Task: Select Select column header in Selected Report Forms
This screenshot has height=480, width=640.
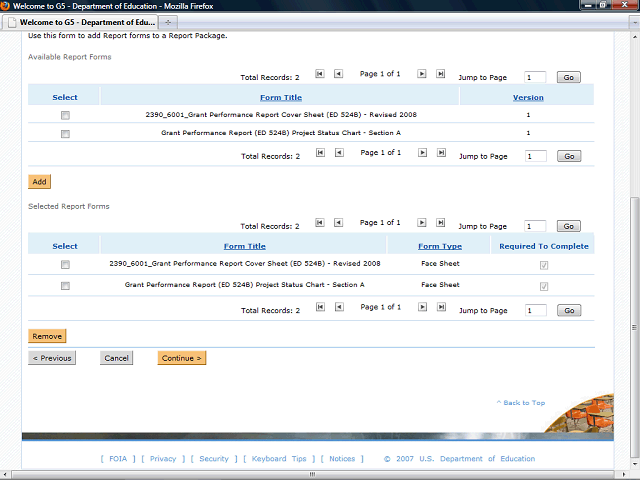Action: click(x=64, y=246)
